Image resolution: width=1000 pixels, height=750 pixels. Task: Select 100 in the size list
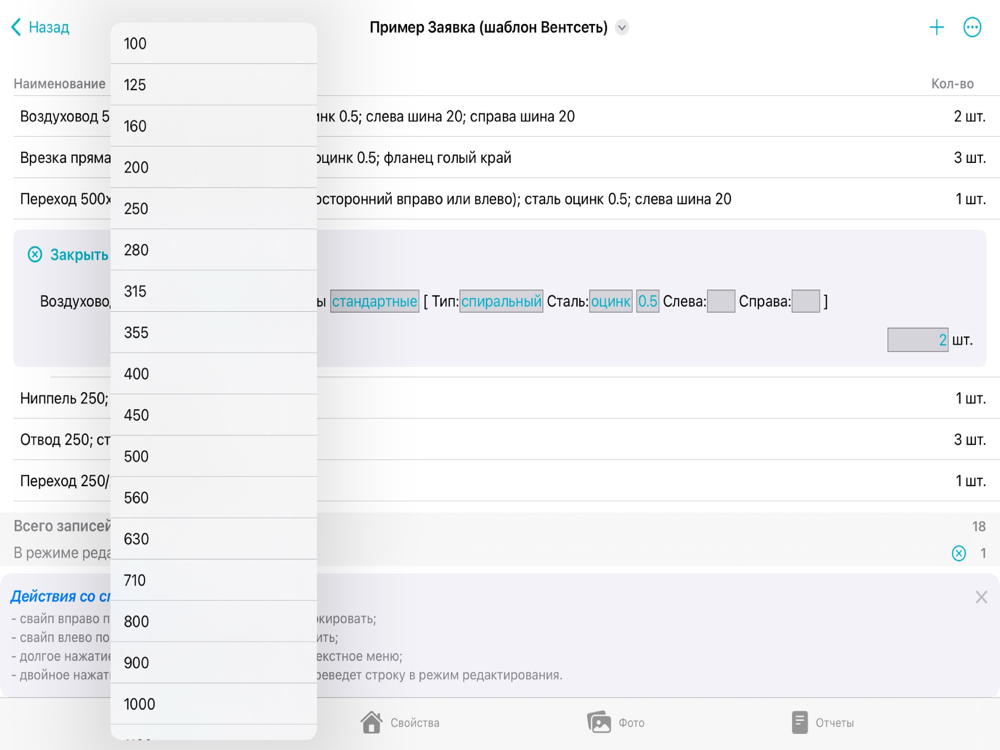[x=214, y=43]
